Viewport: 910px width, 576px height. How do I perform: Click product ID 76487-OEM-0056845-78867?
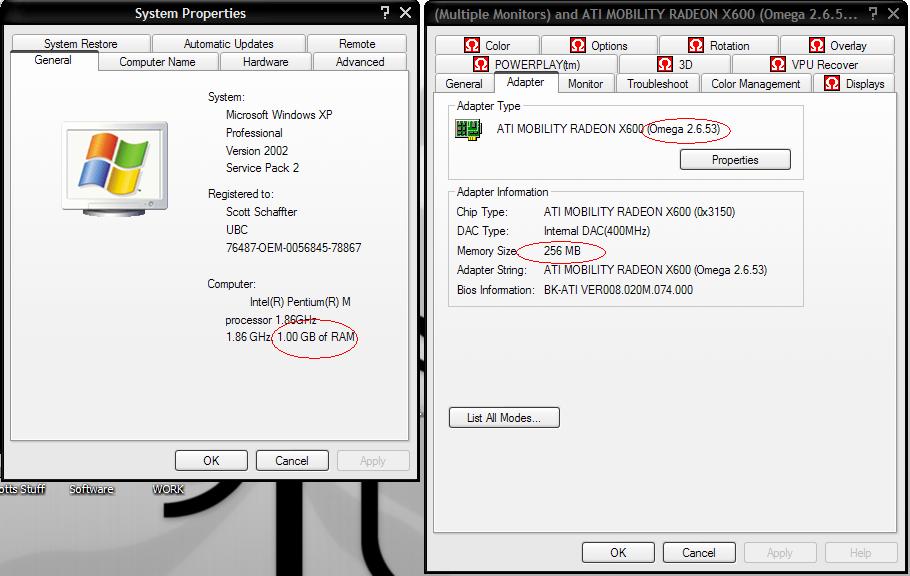pos(294,248)
